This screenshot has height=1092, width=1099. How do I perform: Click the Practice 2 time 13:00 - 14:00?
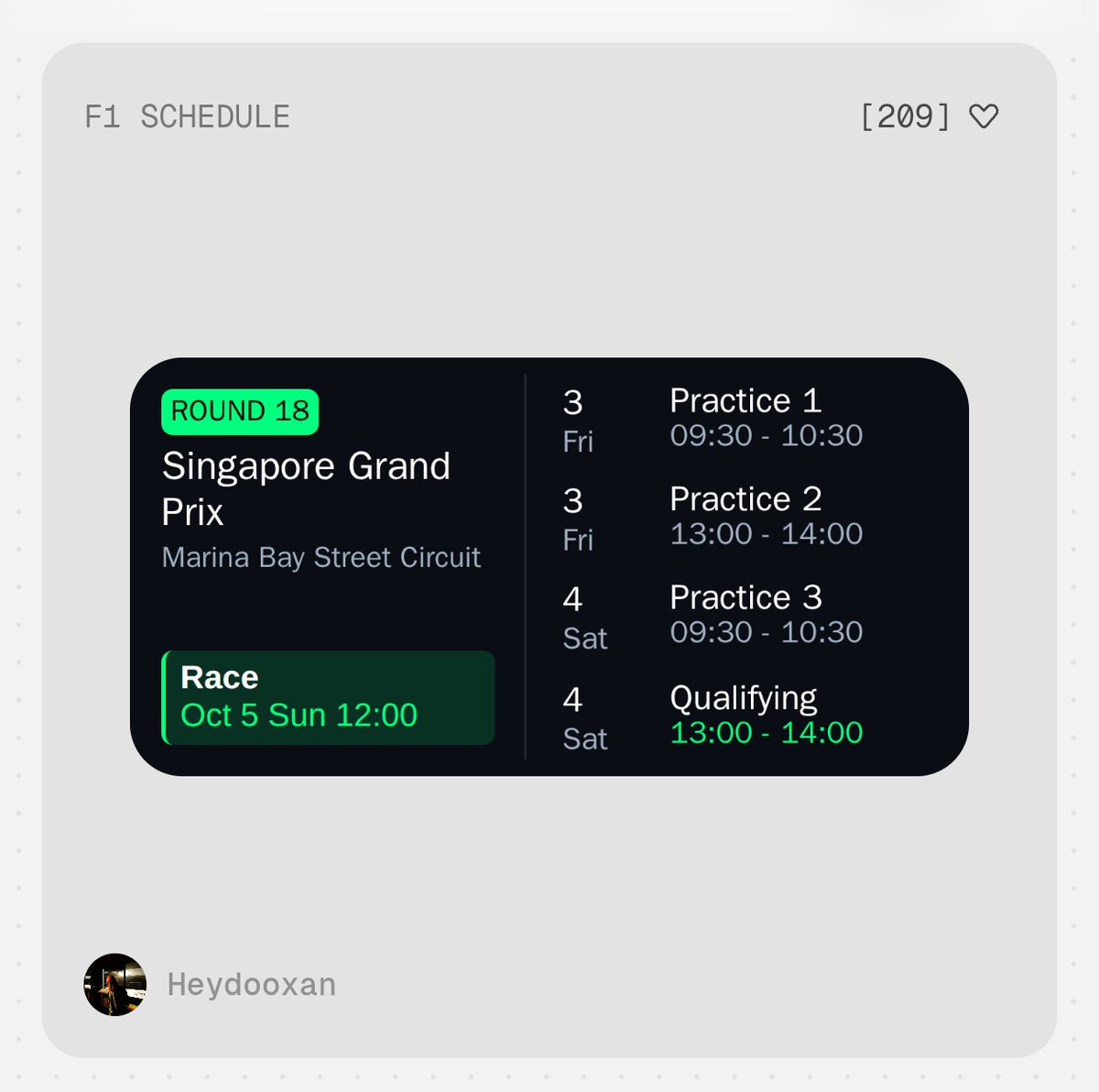766,534
